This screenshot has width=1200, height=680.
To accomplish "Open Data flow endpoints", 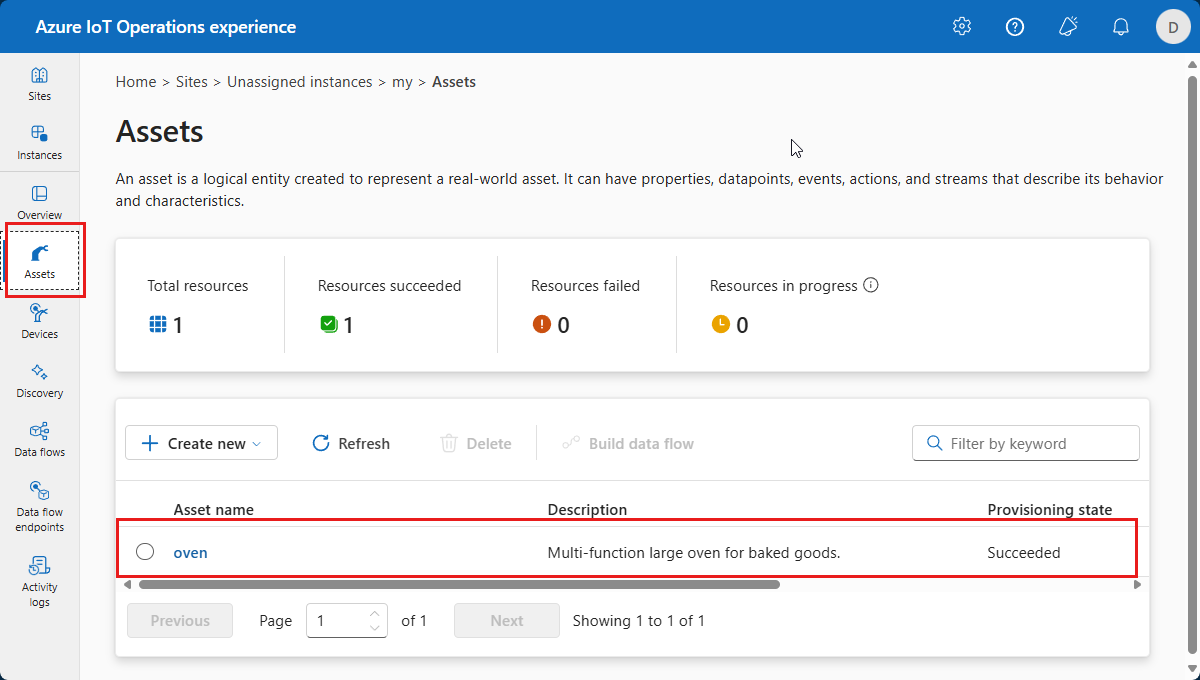I will click(39, 503).
